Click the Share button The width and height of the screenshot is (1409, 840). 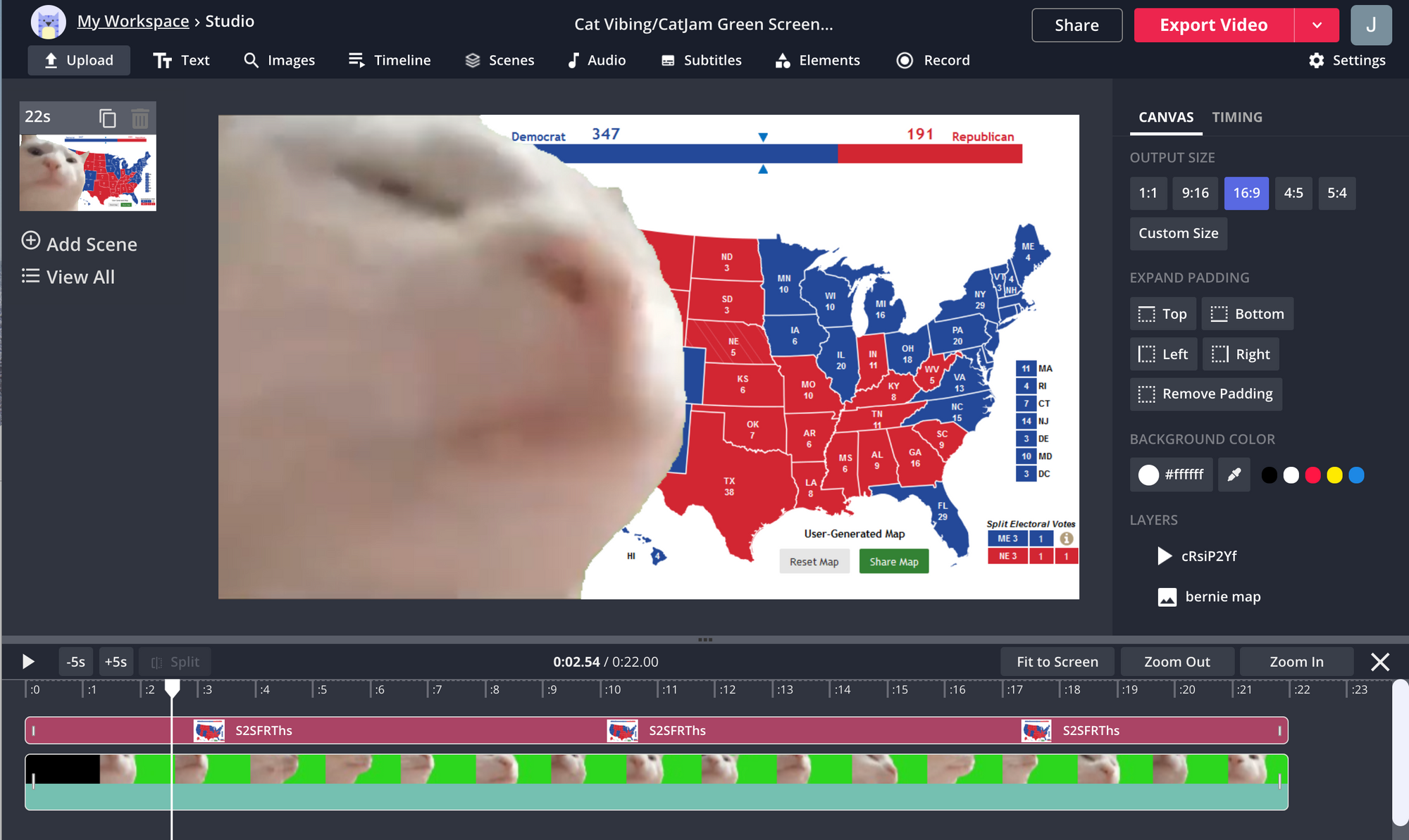tap(1076, 24)
